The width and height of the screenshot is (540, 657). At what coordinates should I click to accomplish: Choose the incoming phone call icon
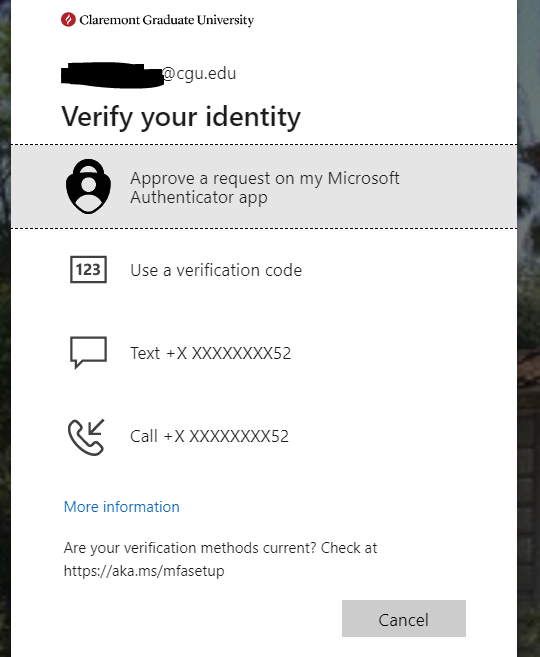pyautogui.click(x=86, y=437)
